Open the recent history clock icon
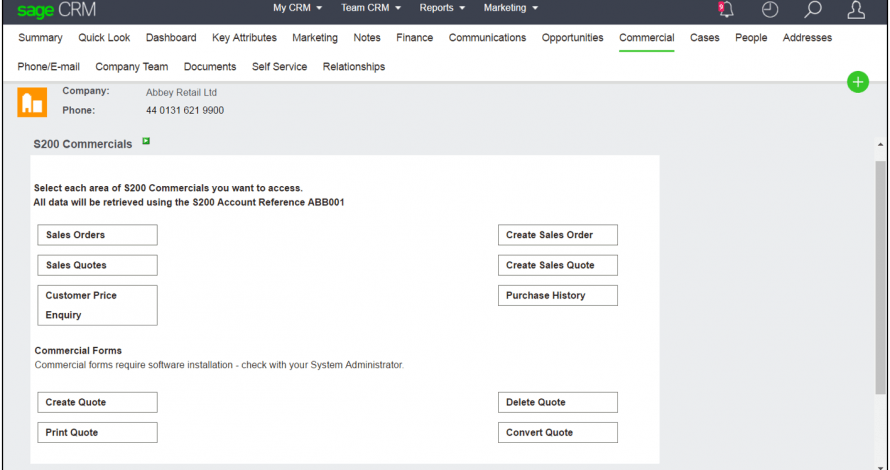Screen dimensions: 890x470 coord(770,9)
